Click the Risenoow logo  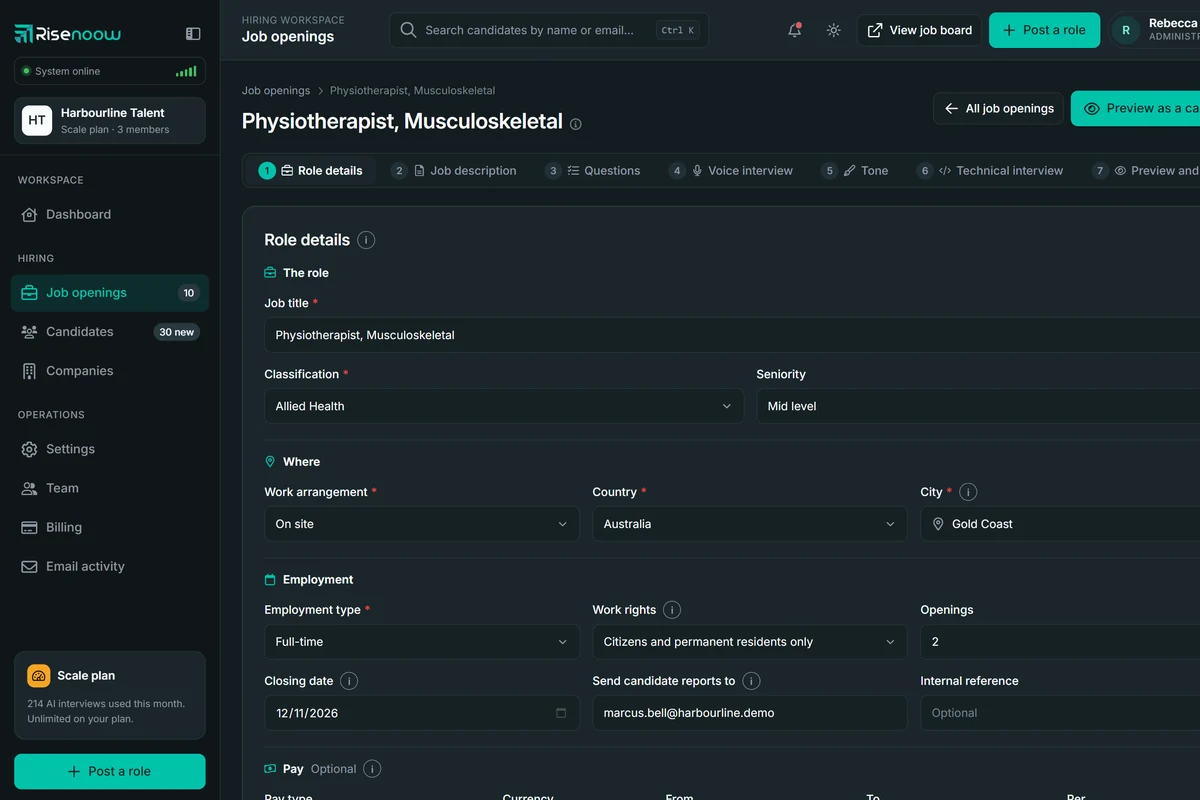[68, 34]
